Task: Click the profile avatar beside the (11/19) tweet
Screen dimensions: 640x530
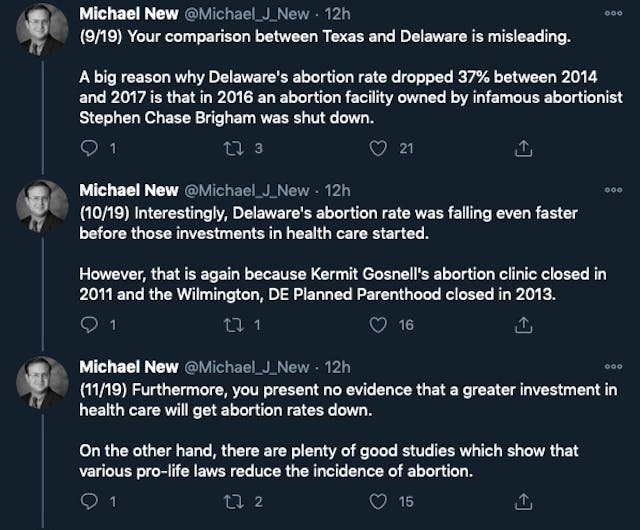Action: click(x=42, y=385)
